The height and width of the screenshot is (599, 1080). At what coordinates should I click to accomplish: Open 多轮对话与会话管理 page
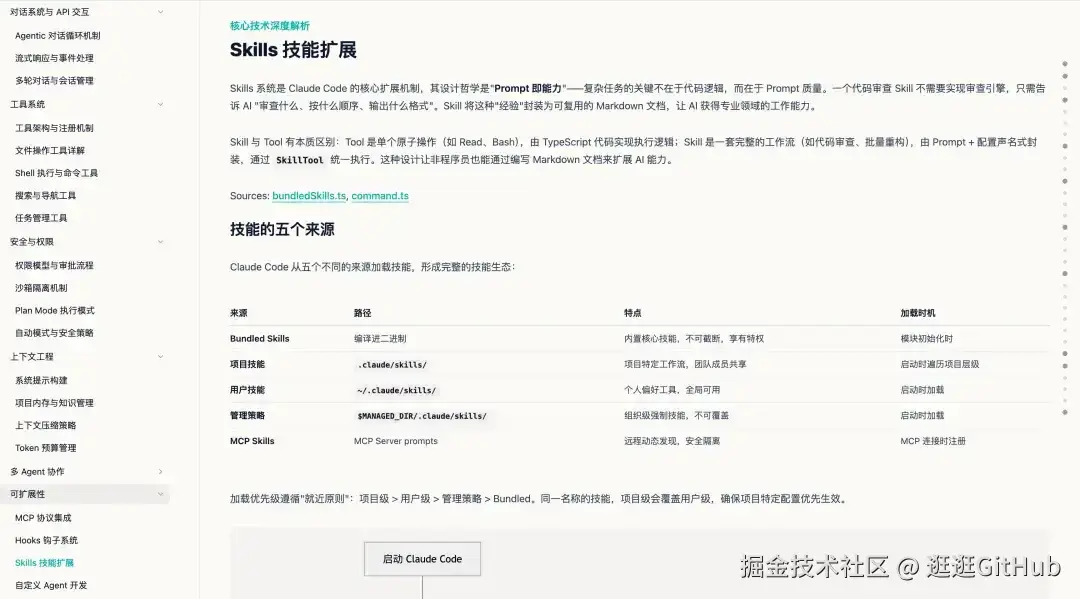pos(54,81)
